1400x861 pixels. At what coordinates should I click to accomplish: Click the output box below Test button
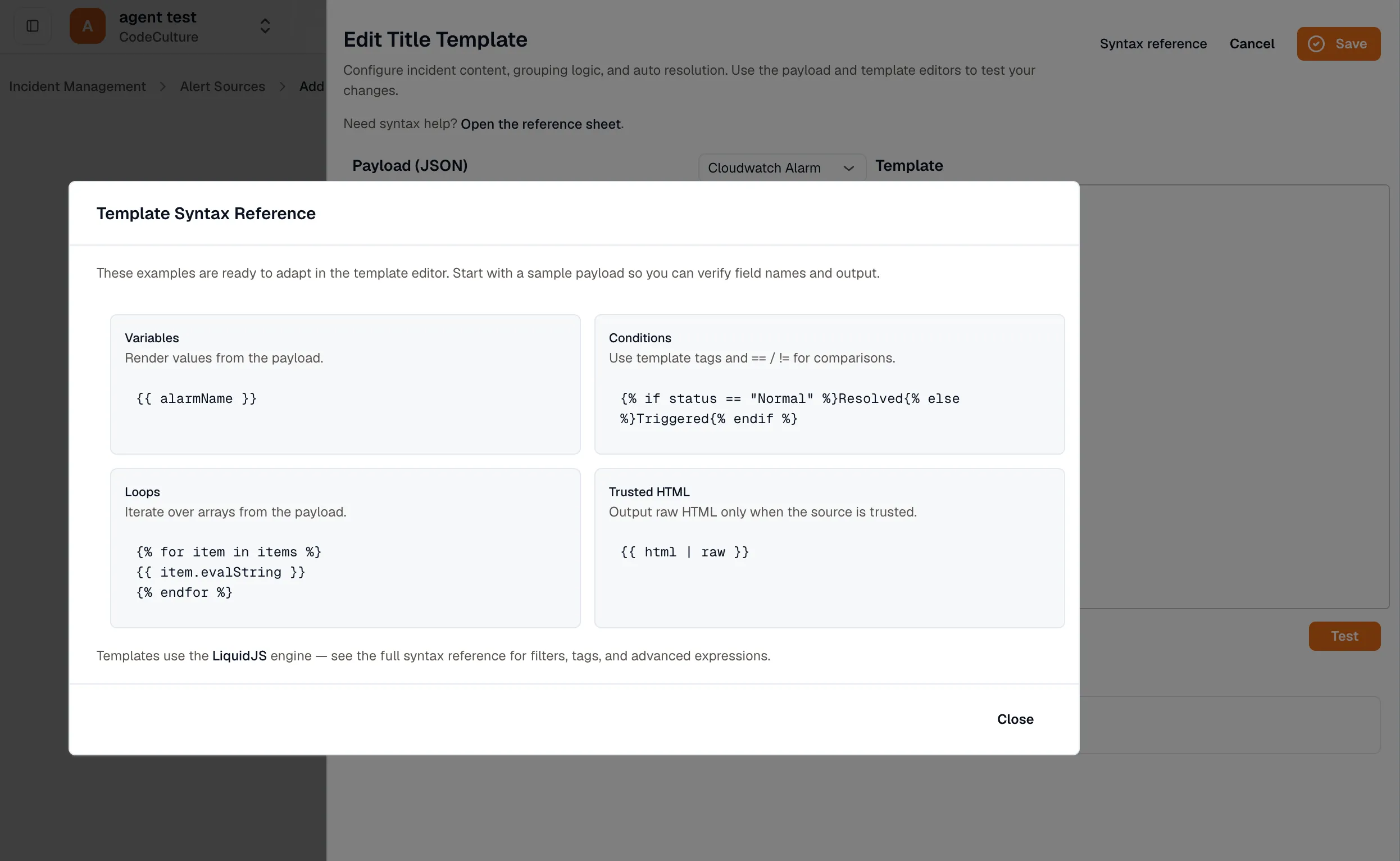(1229, 725)
